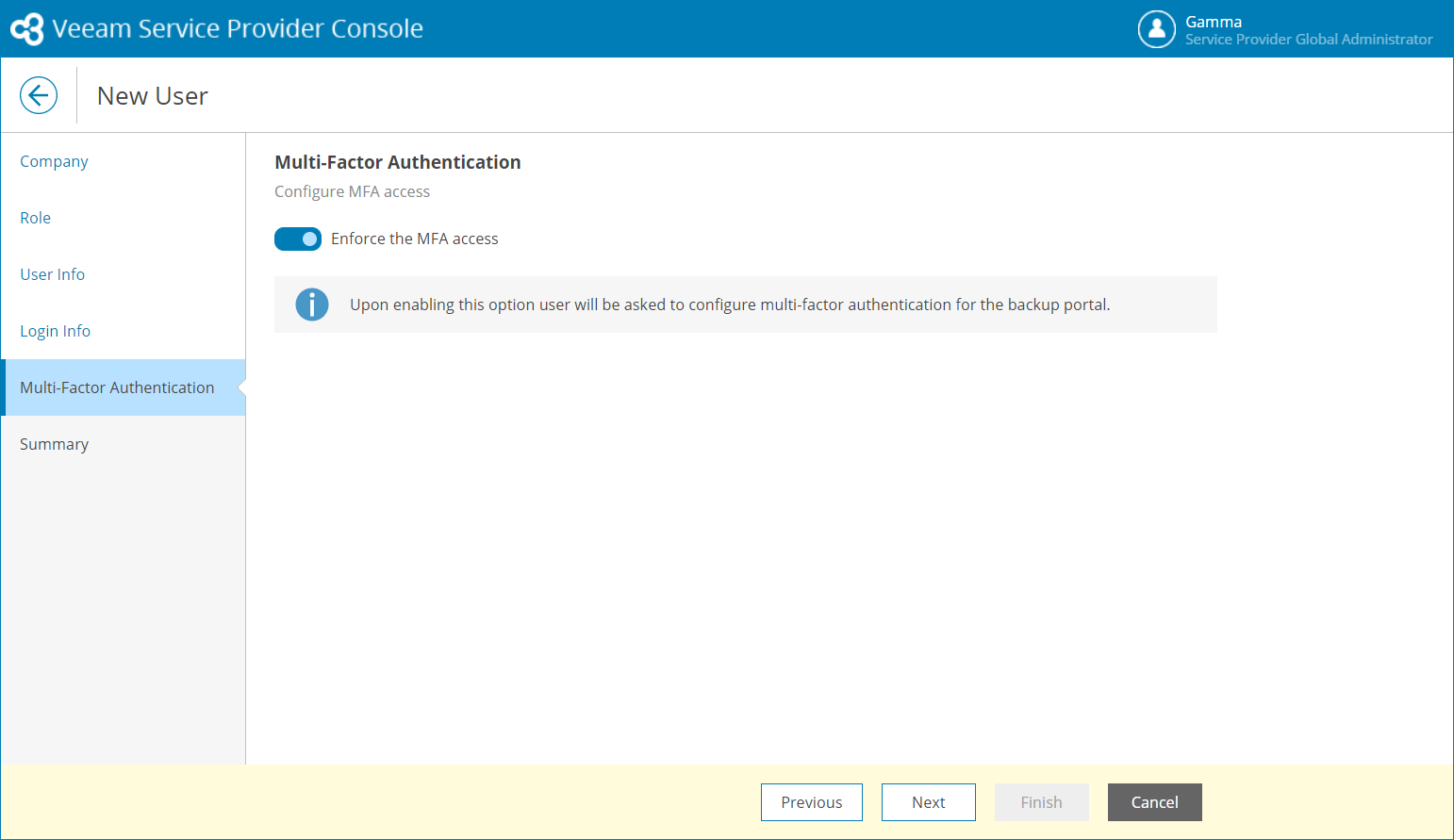Open the Company wizard step
The height and width of the screenshot is (840, 1454).
(54, 161)
